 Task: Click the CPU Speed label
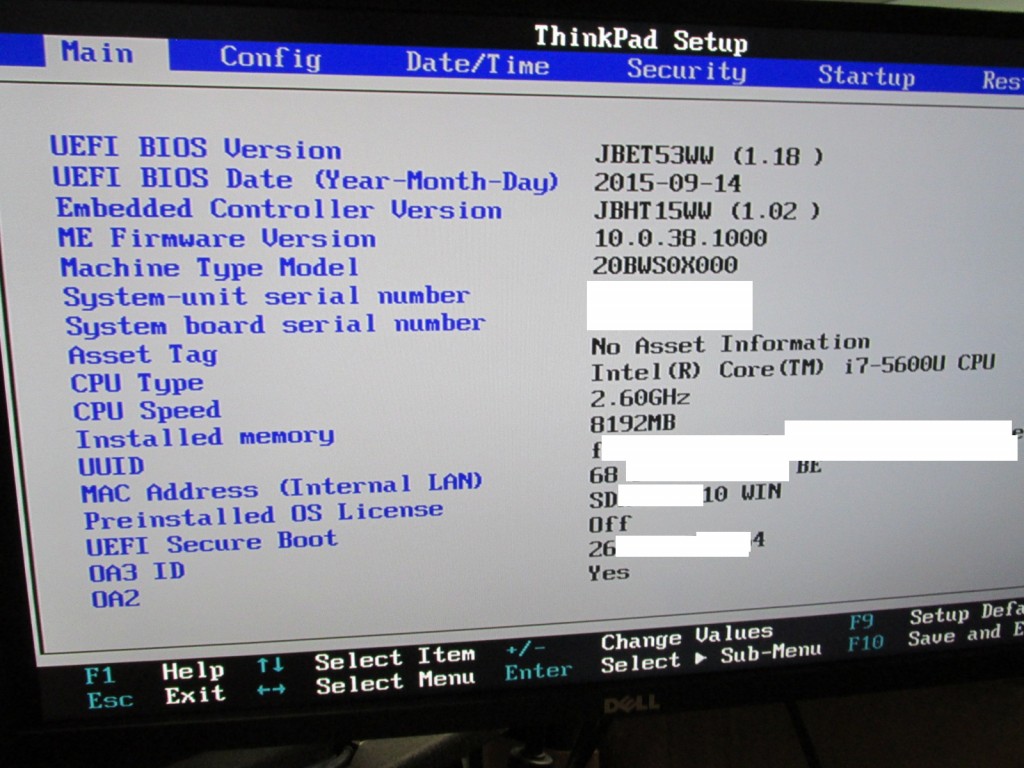pos(147,411)
